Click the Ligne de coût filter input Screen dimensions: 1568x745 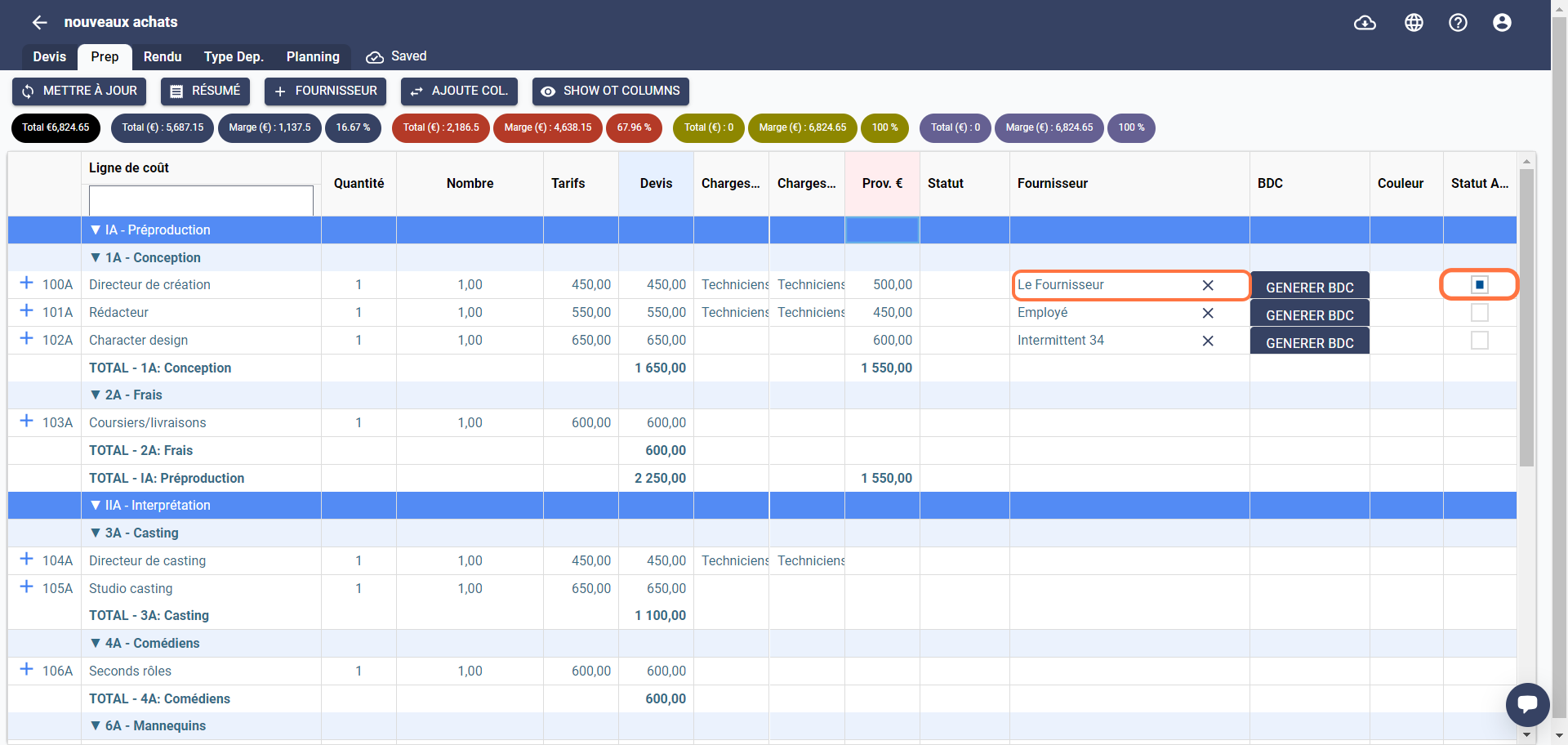pos(201,200)
